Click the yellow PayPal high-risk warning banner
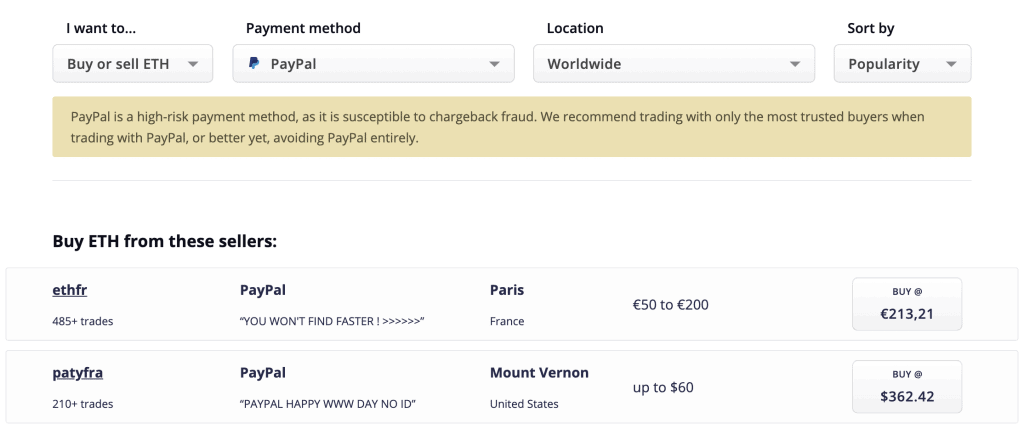1024x429 pixels. click(x=512, y=127)
